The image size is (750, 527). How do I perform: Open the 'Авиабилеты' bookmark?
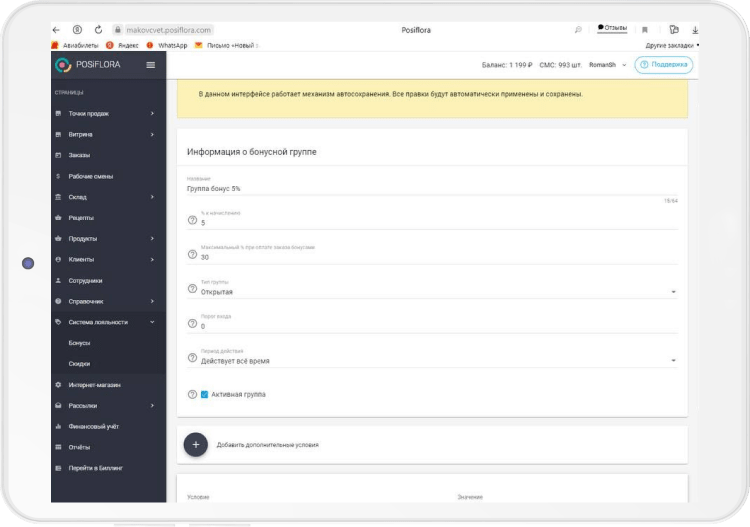click(x=76, y=45)
